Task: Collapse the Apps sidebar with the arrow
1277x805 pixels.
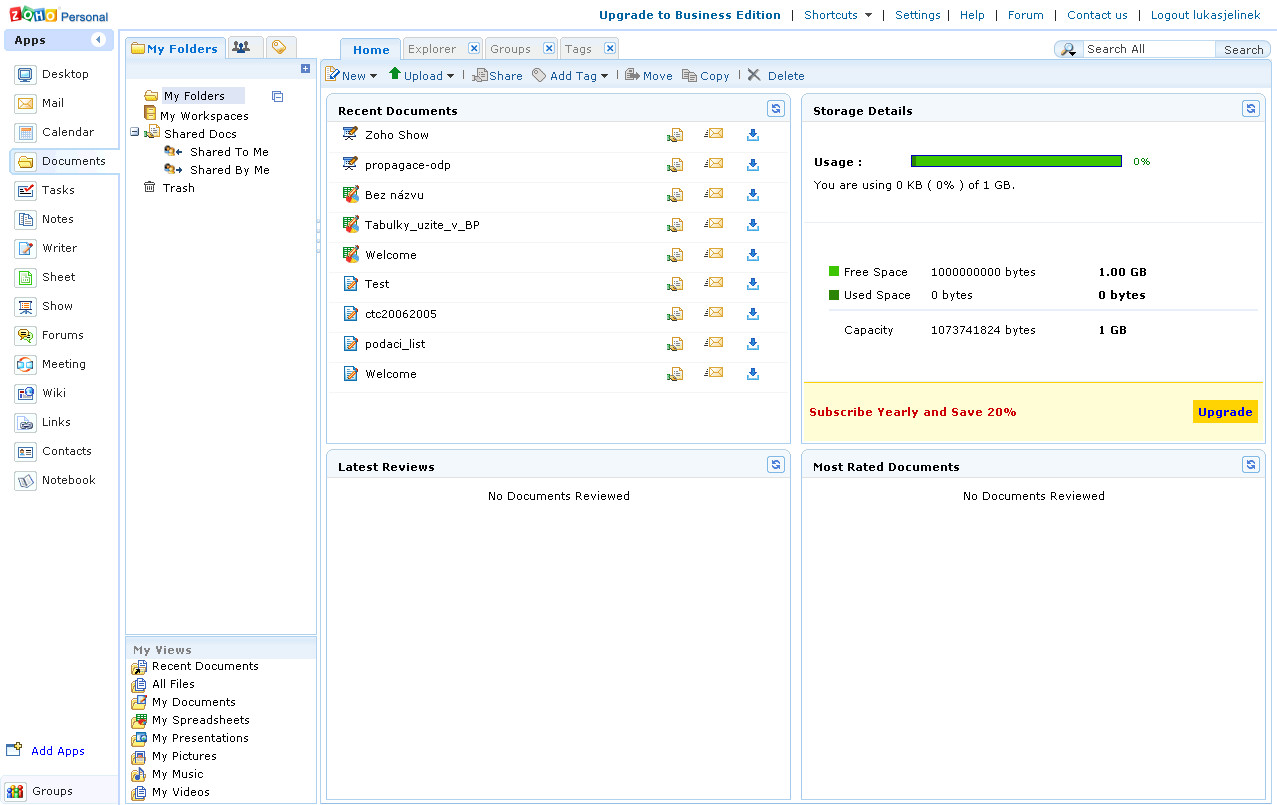Action: 98,40
